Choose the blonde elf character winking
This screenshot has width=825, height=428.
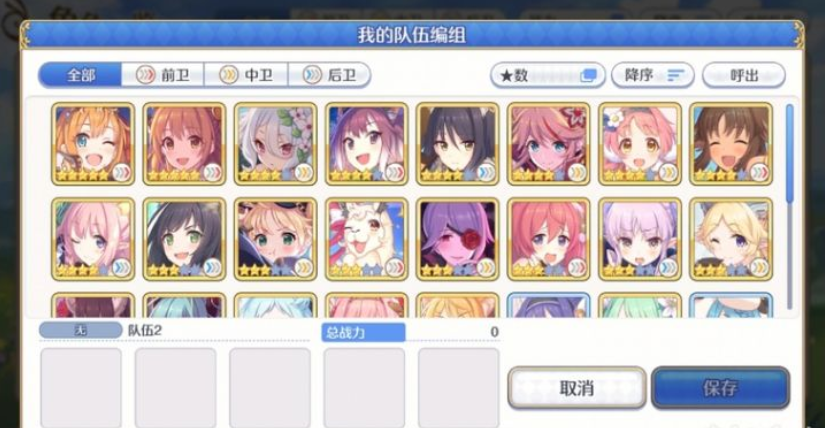731,239
